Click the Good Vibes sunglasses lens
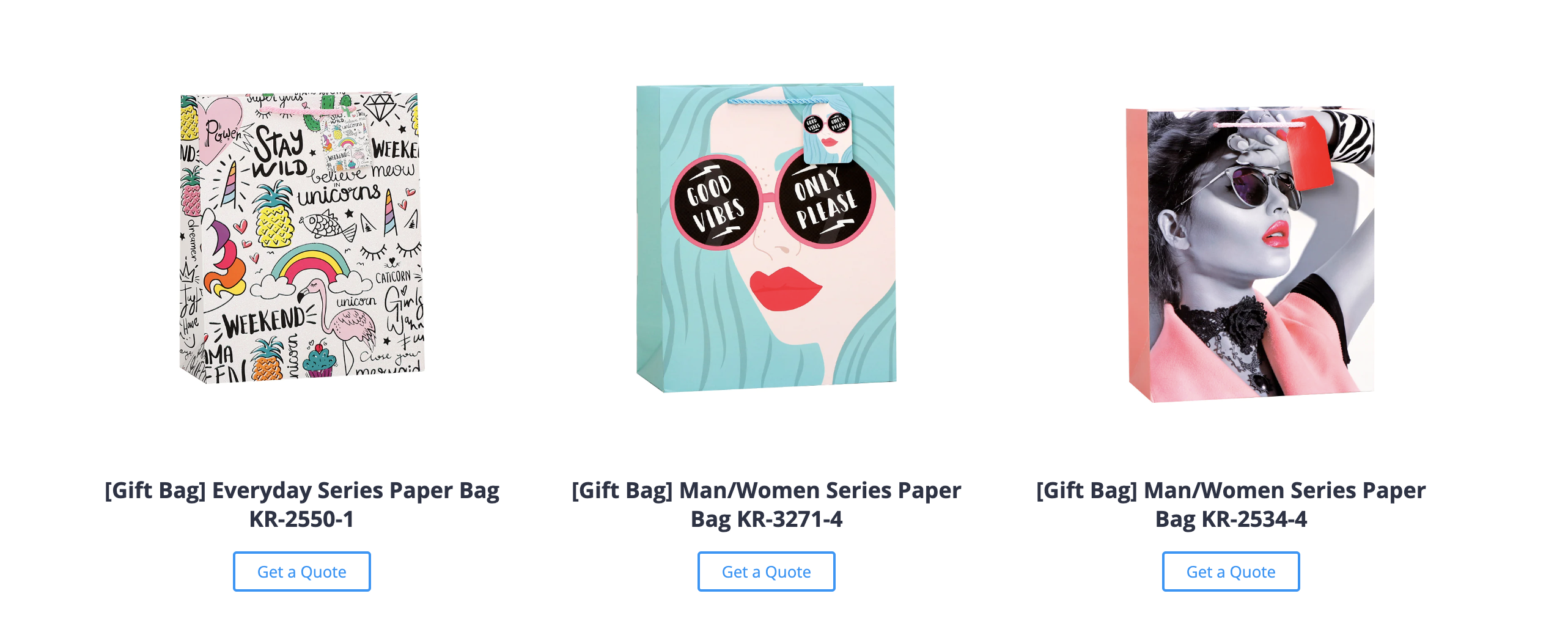 pyautogui.click(x=715, y=203)
